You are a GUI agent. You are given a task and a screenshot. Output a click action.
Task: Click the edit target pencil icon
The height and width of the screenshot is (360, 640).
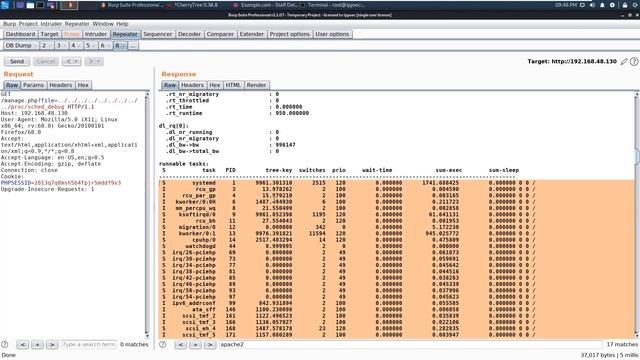[624, 62]
